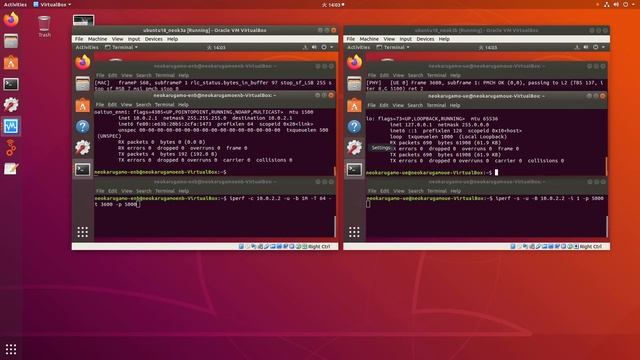The width and height of the screenshot is (640, 360).
Task: Open Files in the right VM's dock
Action: (354, 84)
